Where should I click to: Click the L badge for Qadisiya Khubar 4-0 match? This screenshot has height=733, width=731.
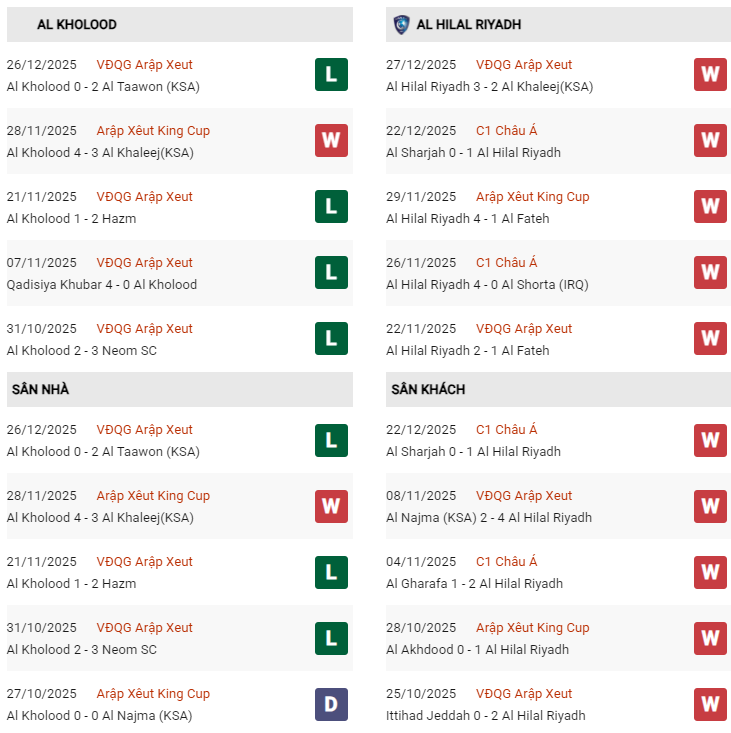click(x=331, y=272)
